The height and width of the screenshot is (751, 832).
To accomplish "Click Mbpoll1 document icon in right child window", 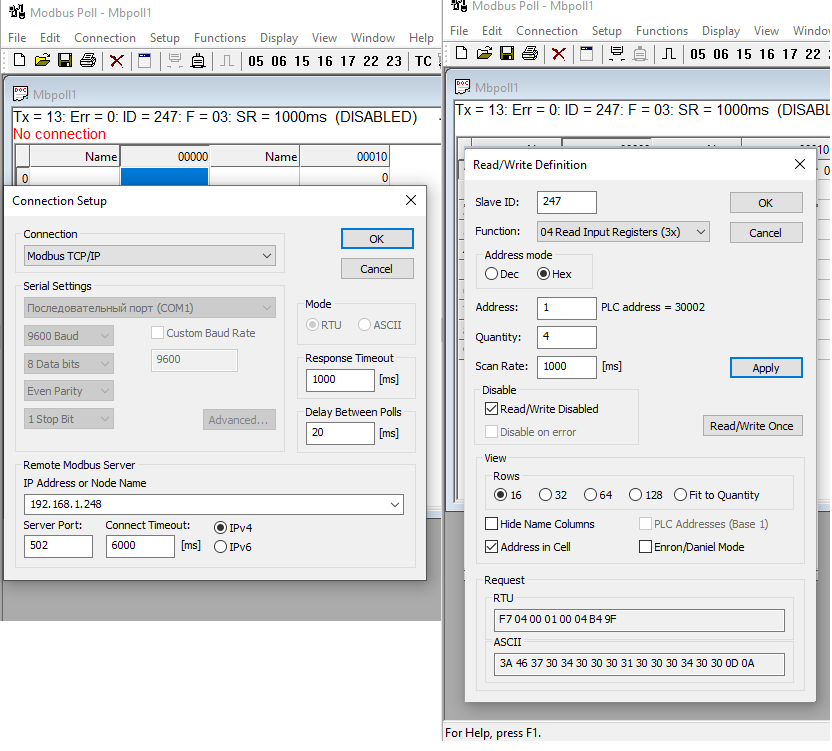I will pos(463,87).
